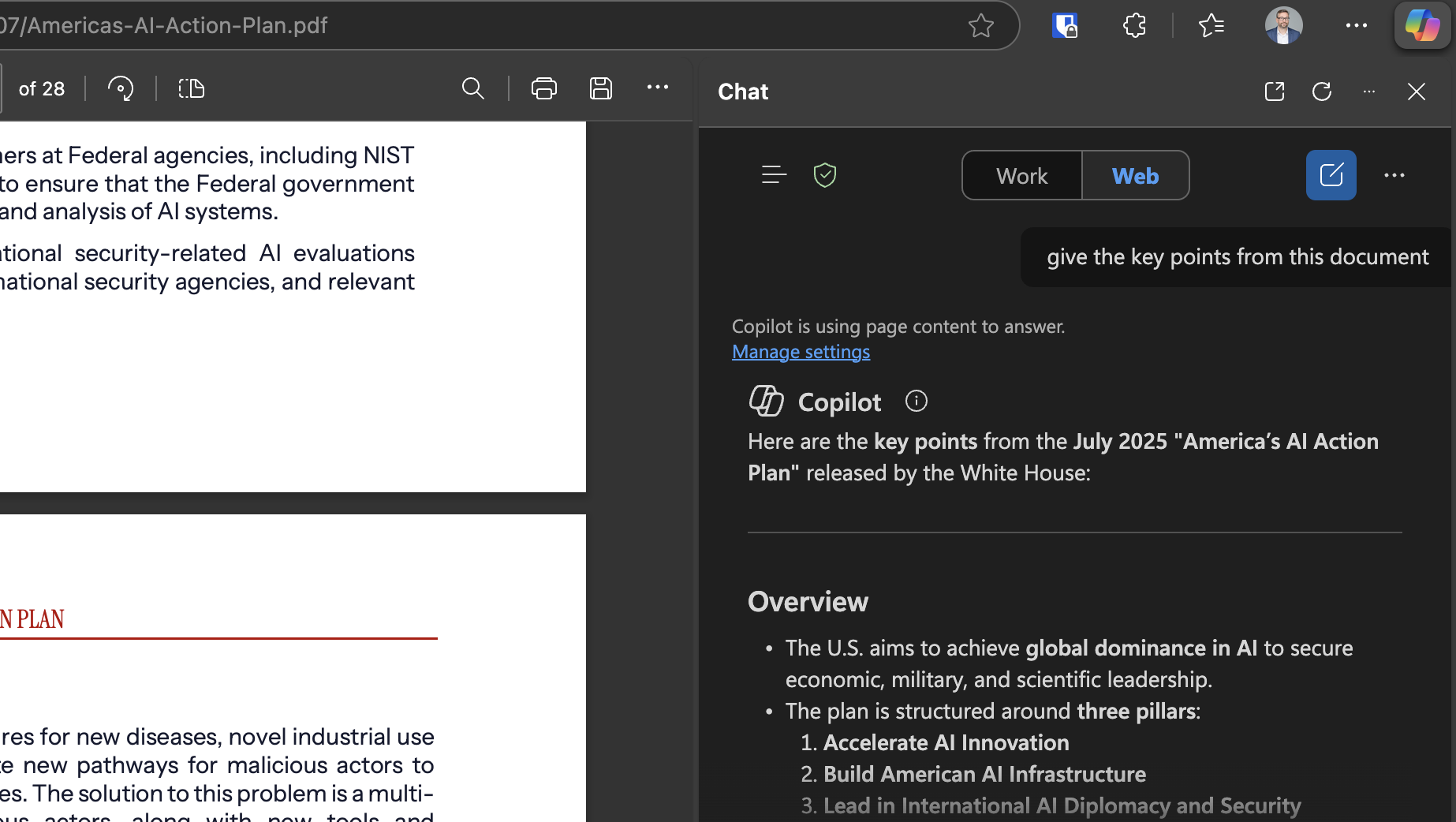Start a new chat with compose icon

[x=1331, y=175]
